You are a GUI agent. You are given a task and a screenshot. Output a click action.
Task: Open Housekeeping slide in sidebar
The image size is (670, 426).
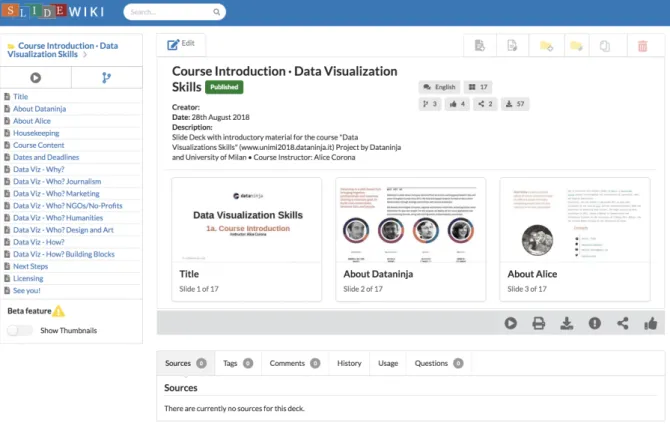coord(36,133)
